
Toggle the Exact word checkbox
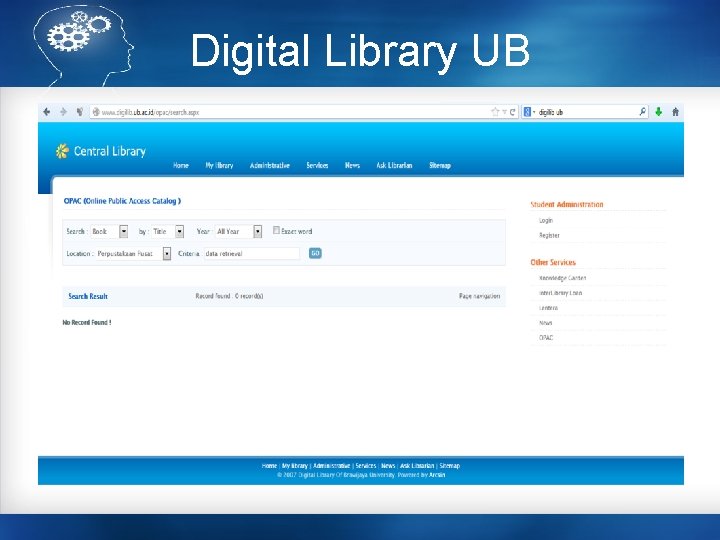tap(276, 230)
